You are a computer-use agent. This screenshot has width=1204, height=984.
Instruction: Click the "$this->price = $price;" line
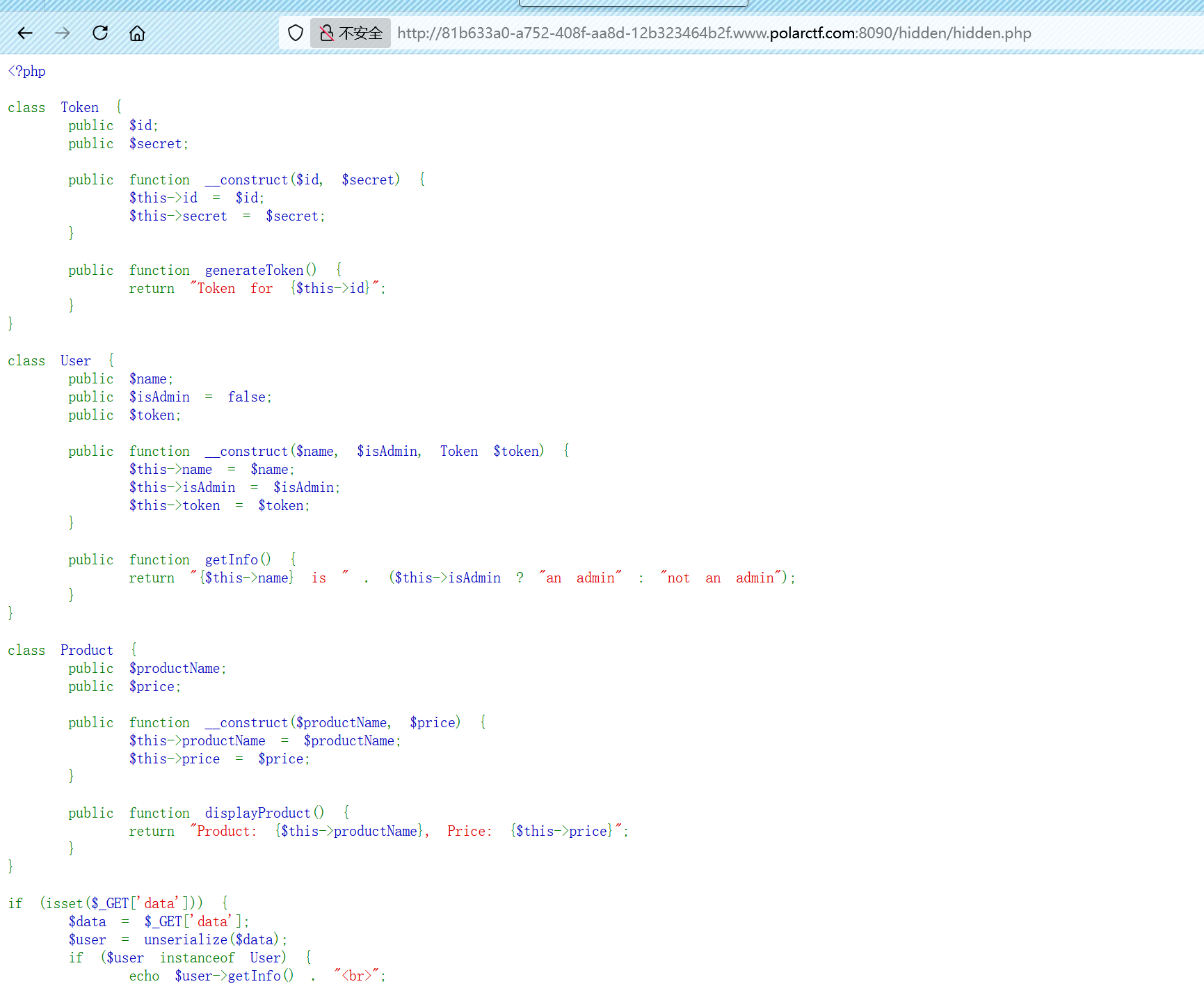pos(219,759)
